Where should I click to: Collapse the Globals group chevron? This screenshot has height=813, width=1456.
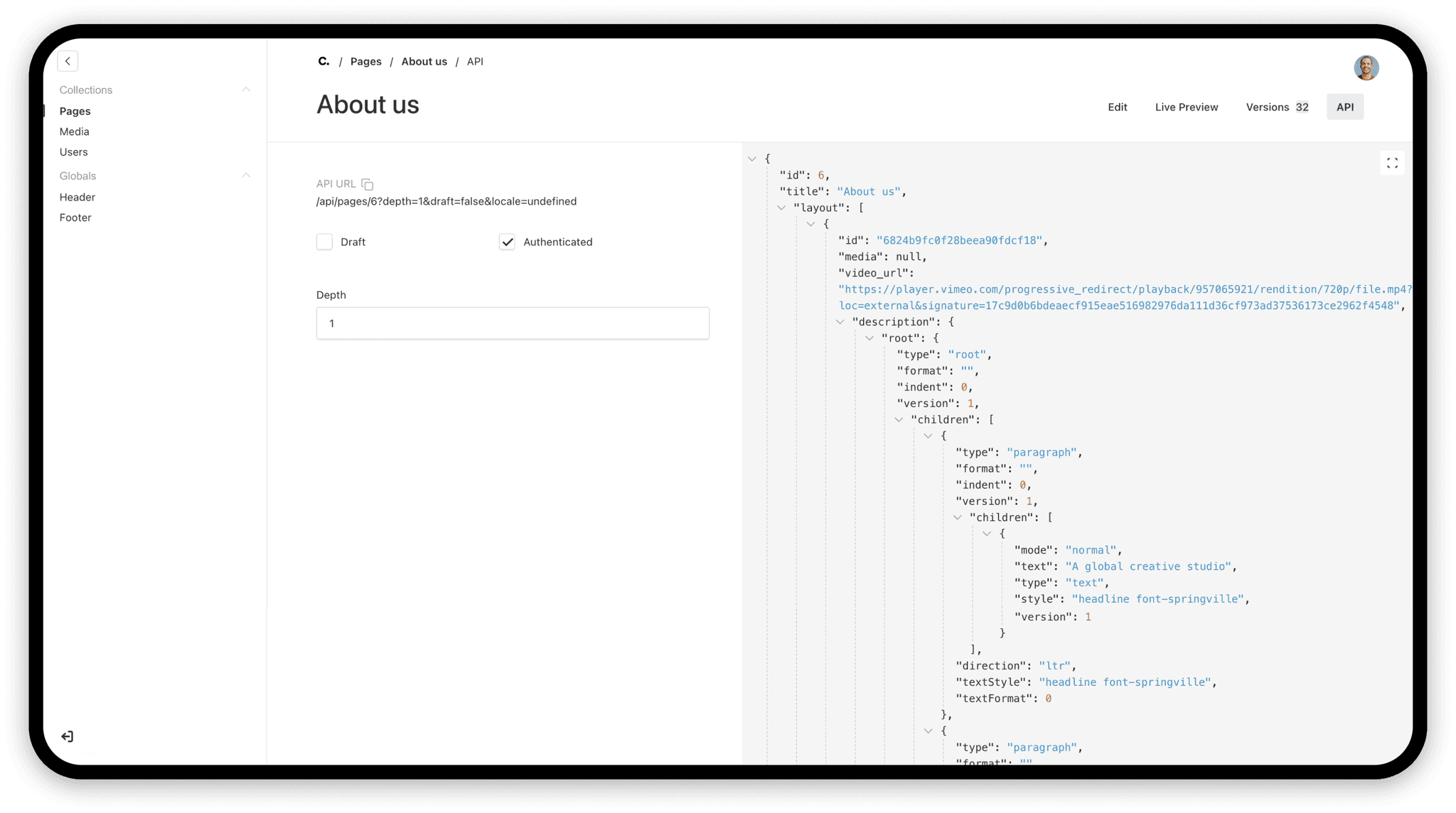(246, 176)
